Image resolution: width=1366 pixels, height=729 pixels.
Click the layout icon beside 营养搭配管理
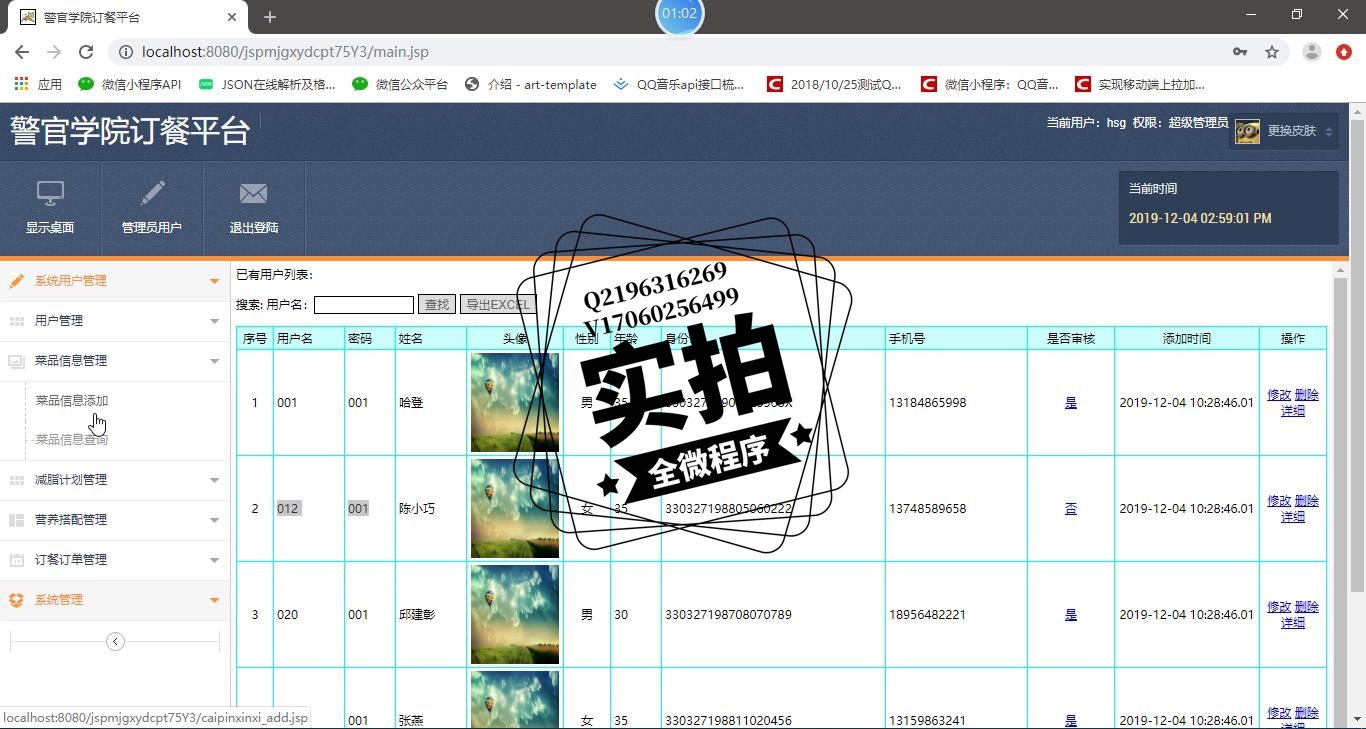[17, 520]
